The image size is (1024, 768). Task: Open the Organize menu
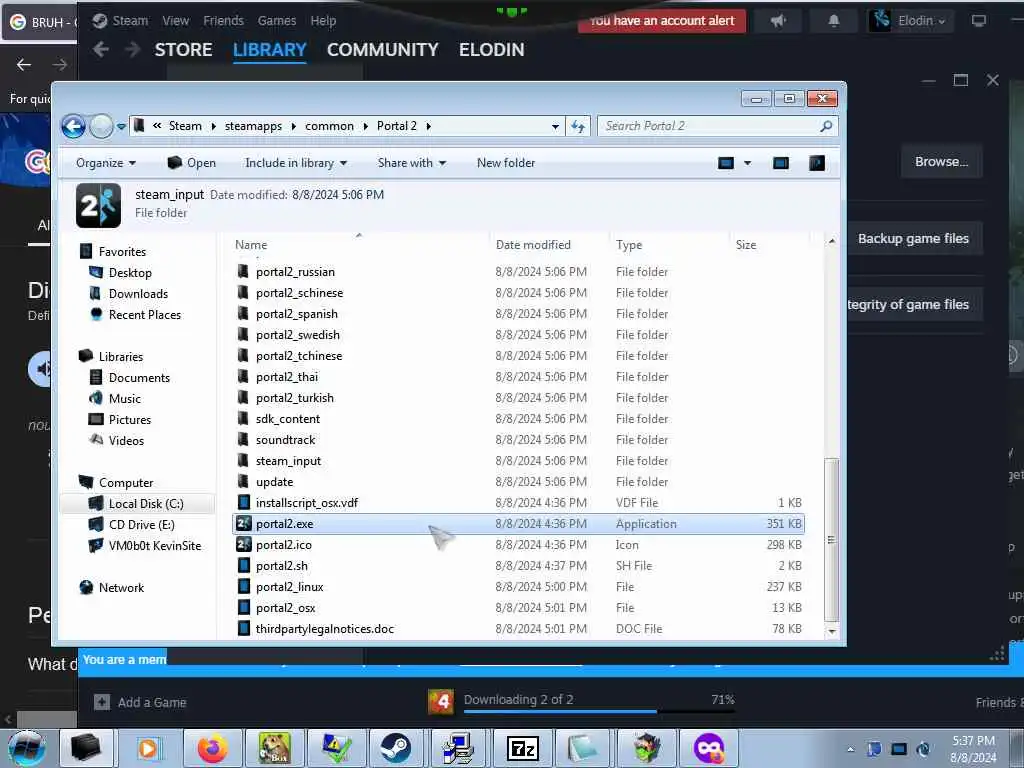106,163
